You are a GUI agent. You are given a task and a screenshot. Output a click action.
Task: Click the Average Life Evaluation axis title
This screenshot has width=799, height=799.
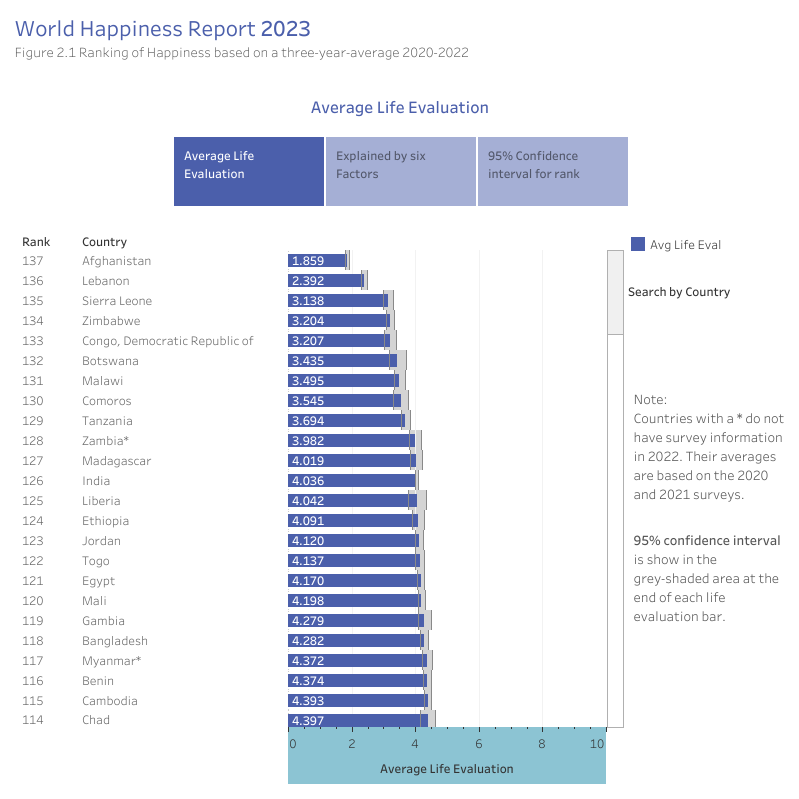coord(446,769)
